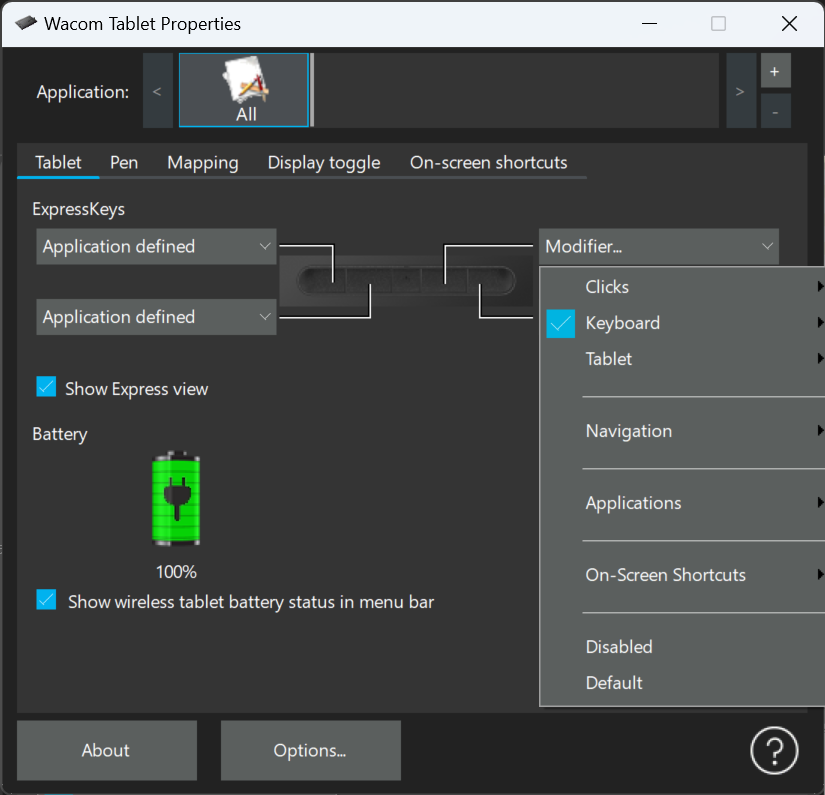Click the left arrow in application list
Screen dimensions: 825x795
point(157,90)
